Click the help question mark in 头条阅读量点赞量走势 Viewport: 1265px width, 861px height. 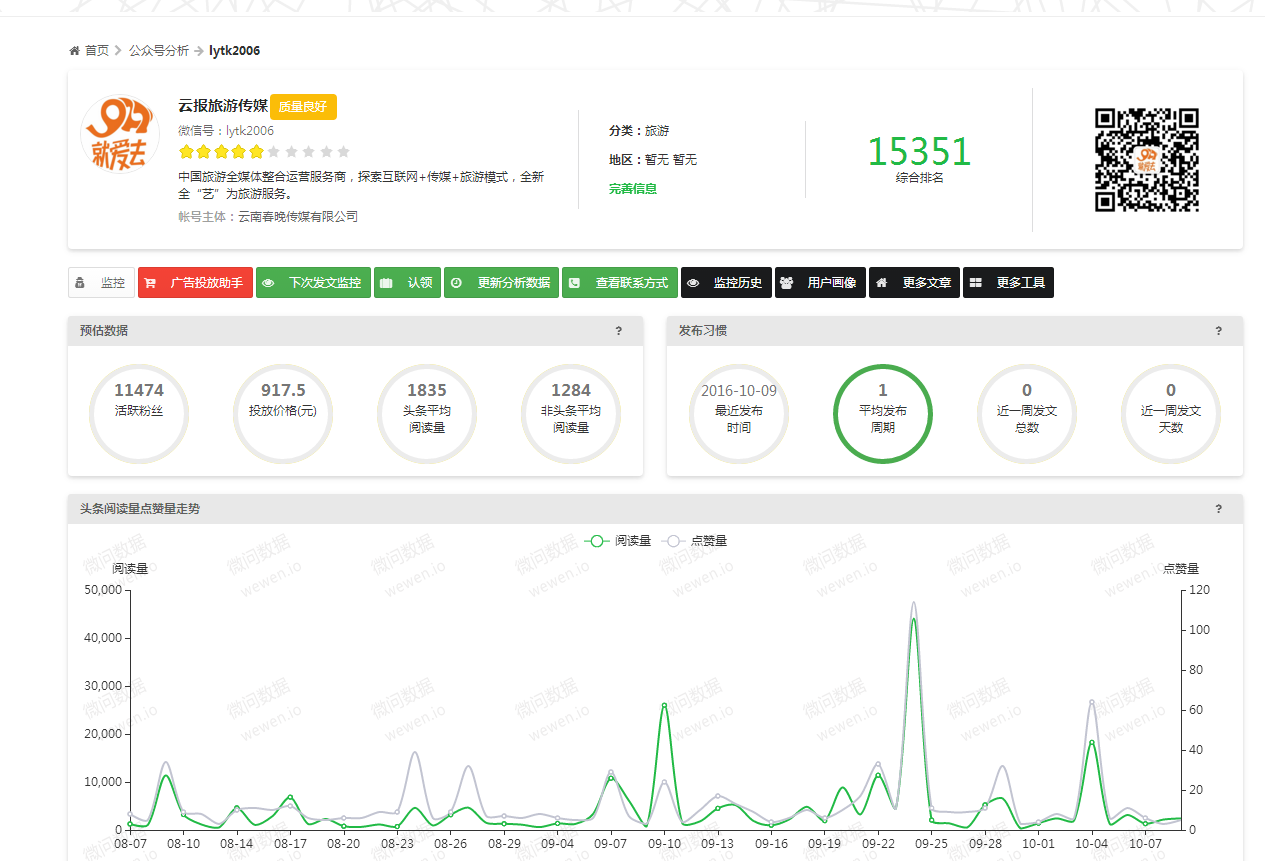point(1218,509)
